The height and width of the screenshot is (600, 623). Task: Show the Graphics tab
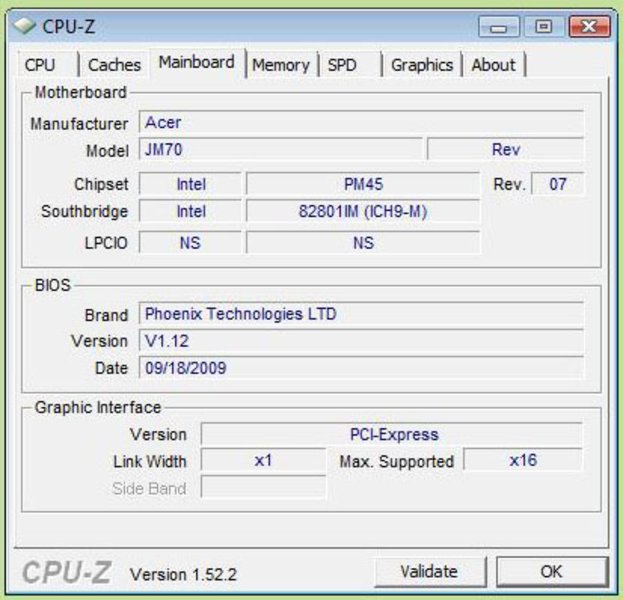click(422, 65)
